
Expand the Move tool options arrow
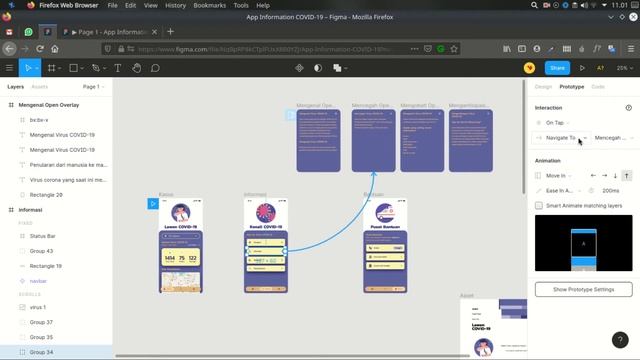(37, 68)
